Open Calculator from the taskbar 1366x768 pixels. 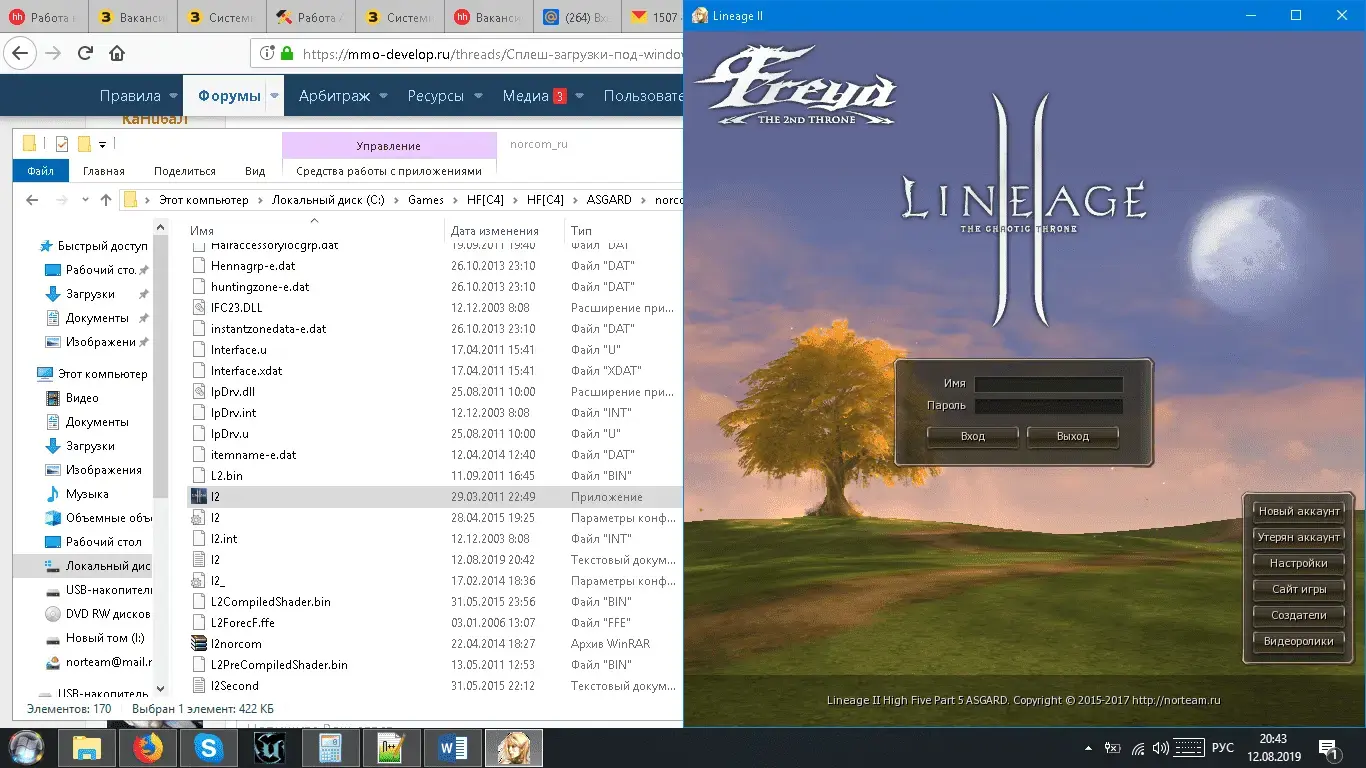tap(331, 748)
